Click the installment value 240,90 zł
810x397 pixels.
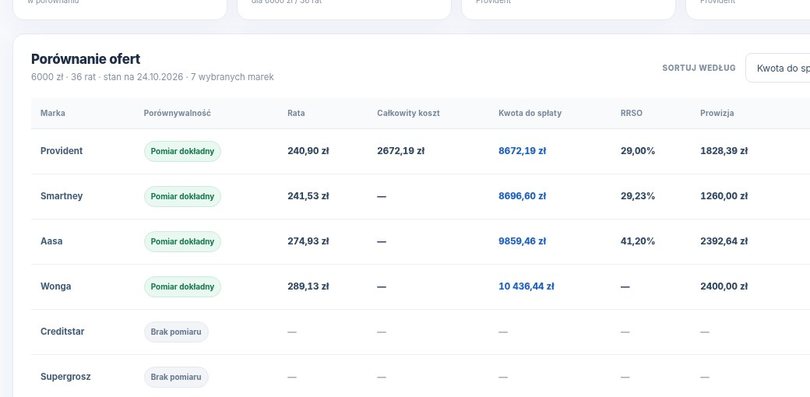(x=308, y=151)
